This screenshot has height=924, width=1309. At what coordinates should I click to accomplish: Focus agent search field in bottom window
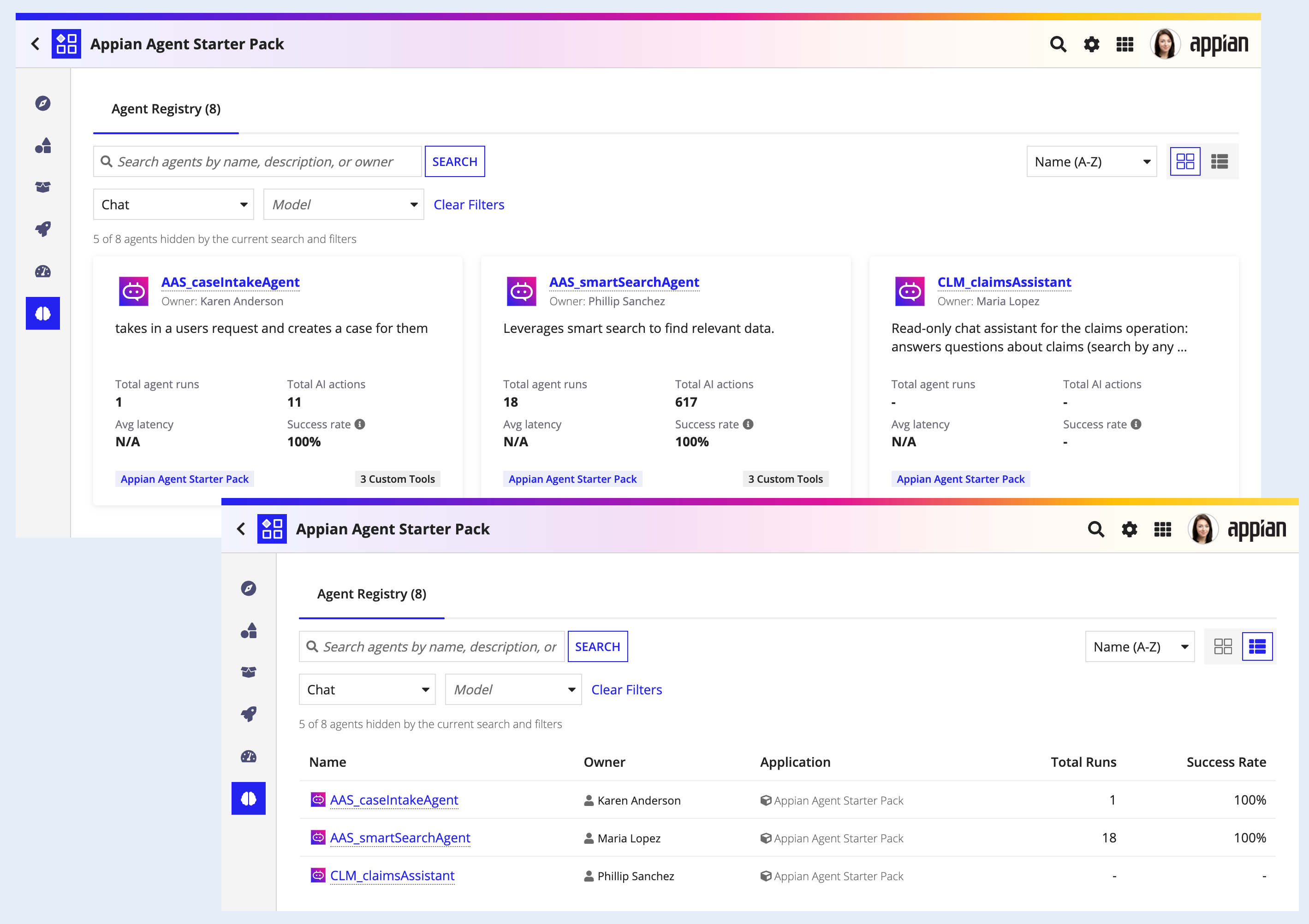432,647
